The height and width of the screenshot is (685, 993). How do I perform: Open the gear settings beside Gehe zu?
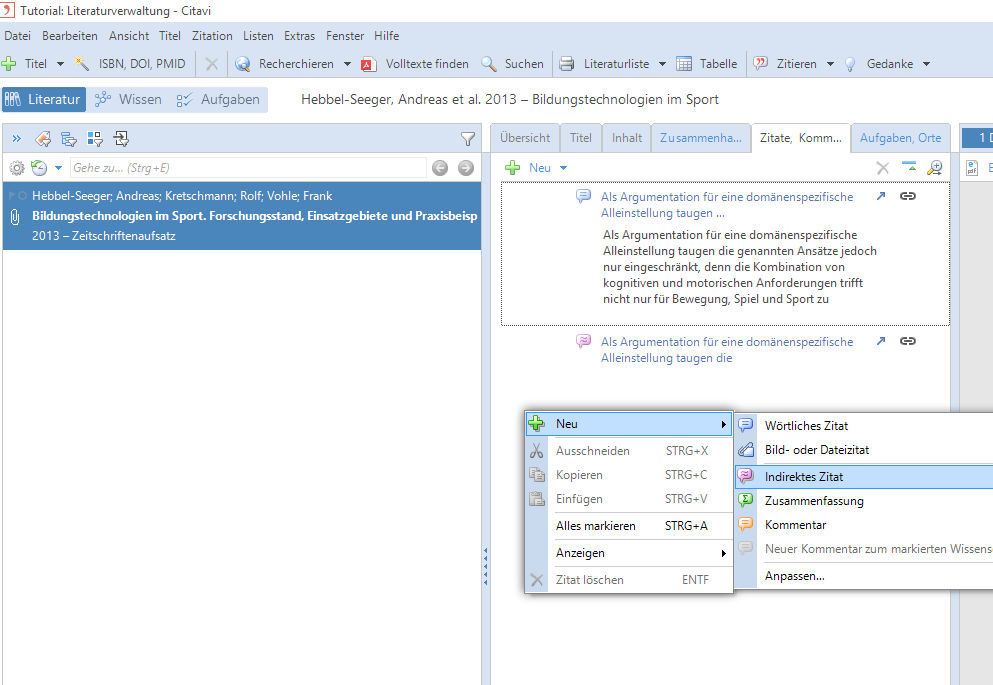(x=17, y=168)
